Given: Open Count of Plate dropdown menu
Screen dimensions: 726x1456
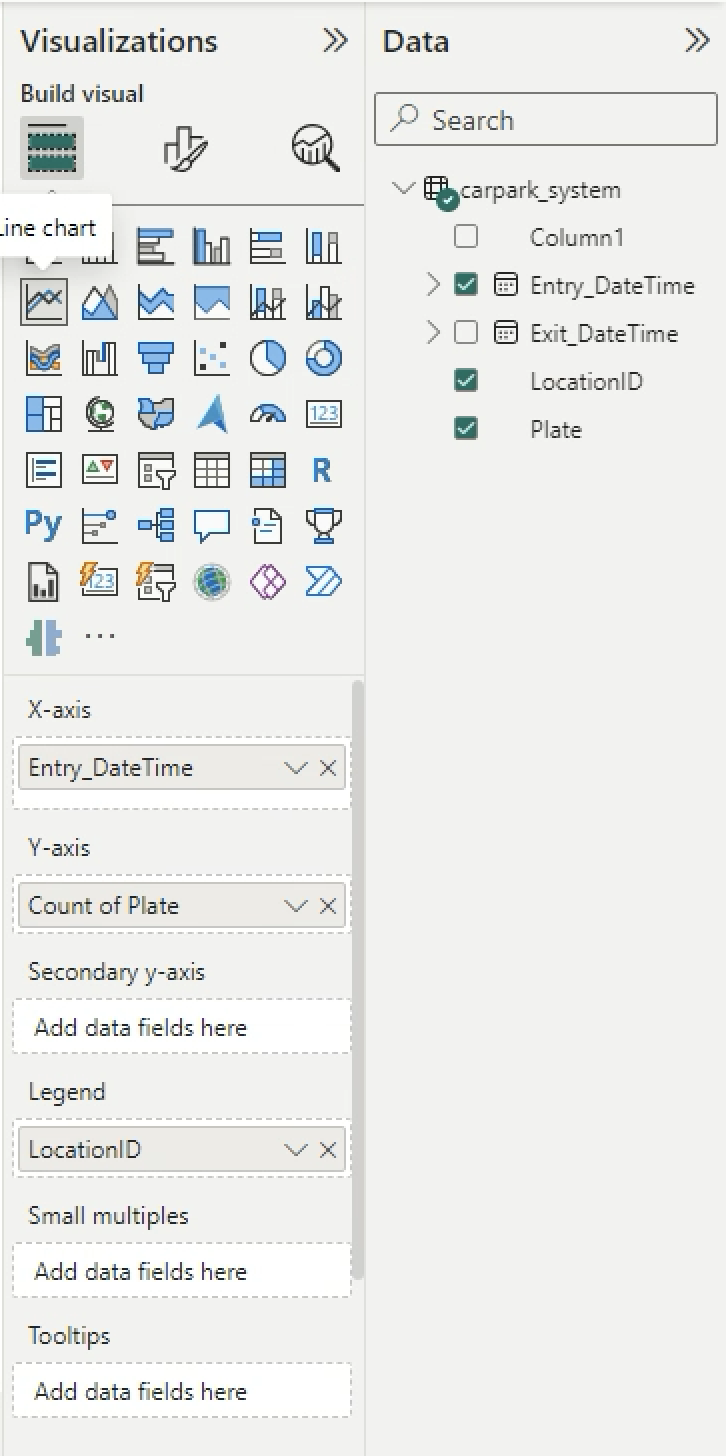Looking at the screenshot, I should pos(295,906).
